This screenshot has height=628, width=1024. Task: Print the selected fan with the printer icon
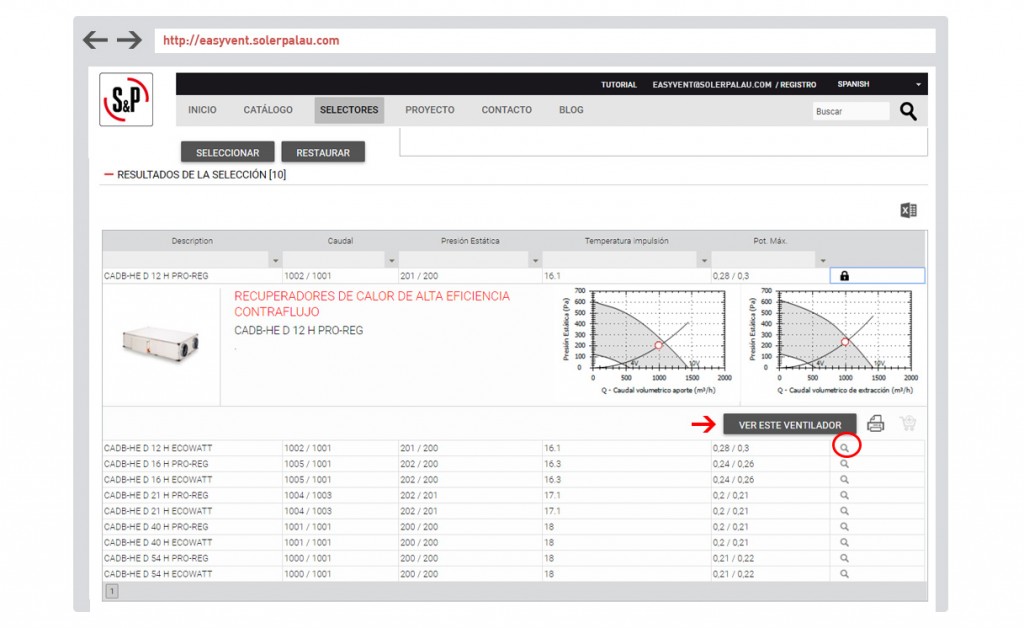pyautogui.click(x=876, y=424)
